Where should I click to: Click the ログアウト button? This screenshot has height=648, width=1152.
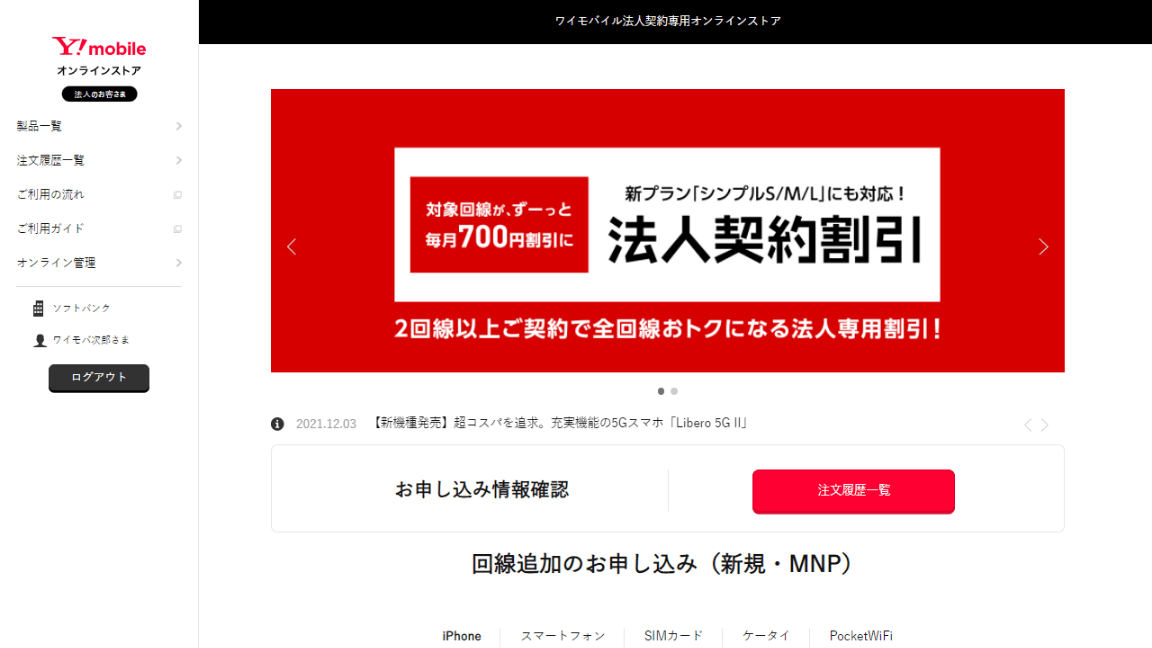[99, 378]
